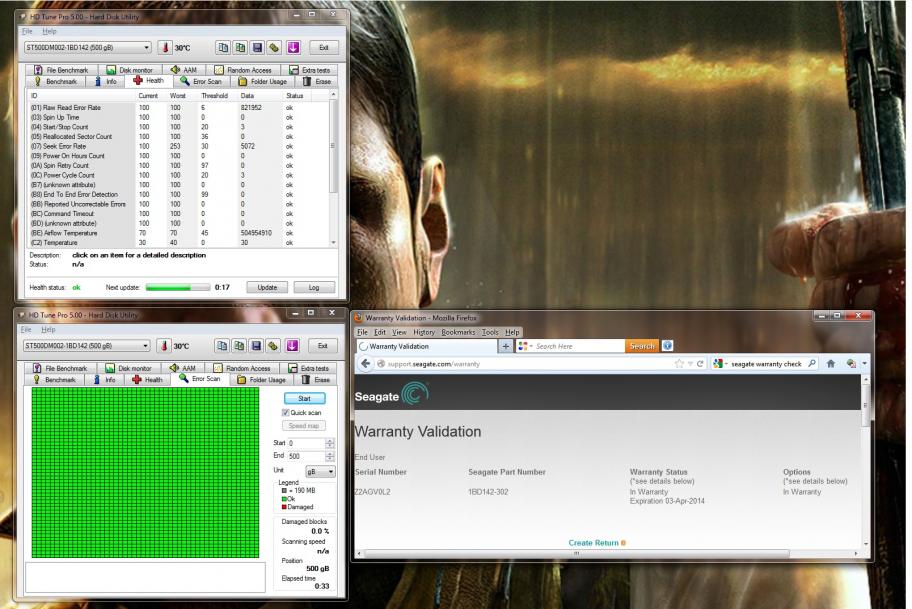Click the Next update progress bar

[x=177, y=287]
